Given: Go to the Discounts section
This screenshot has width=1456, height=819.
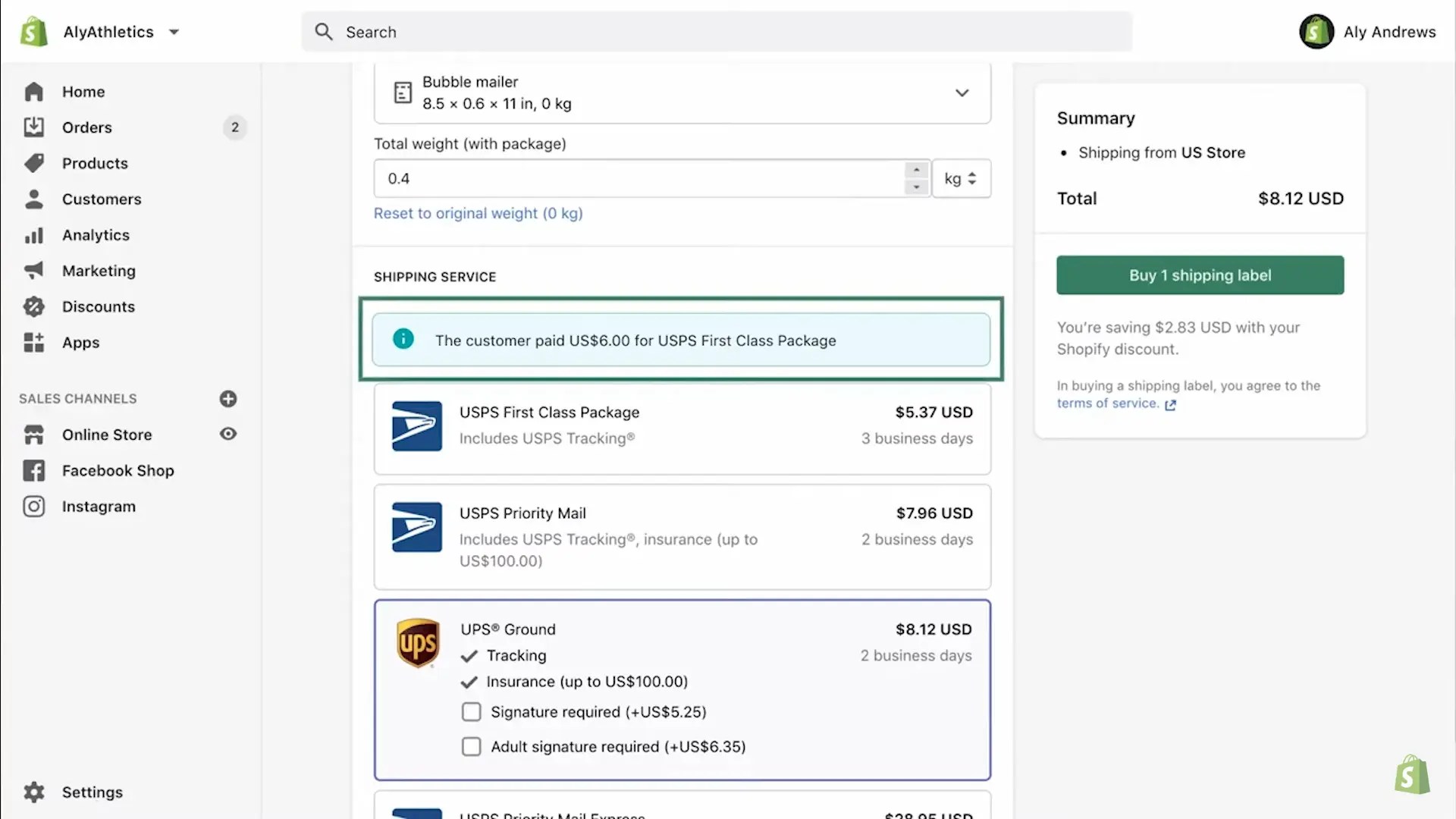Looking at the screenshot, I should coord(98,306).
